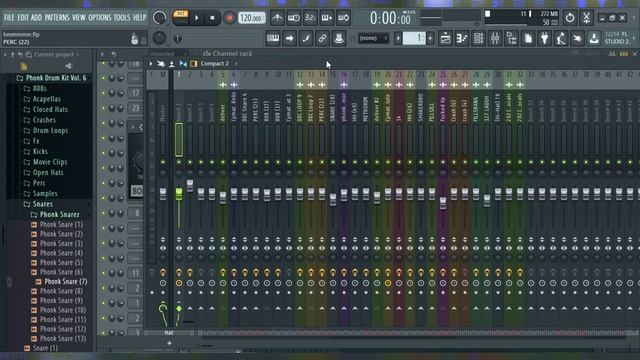Viewport: 640px width, 360px height.
Task: Click the stamp icon in the toolbar
Action: click(x=338, y=38)
